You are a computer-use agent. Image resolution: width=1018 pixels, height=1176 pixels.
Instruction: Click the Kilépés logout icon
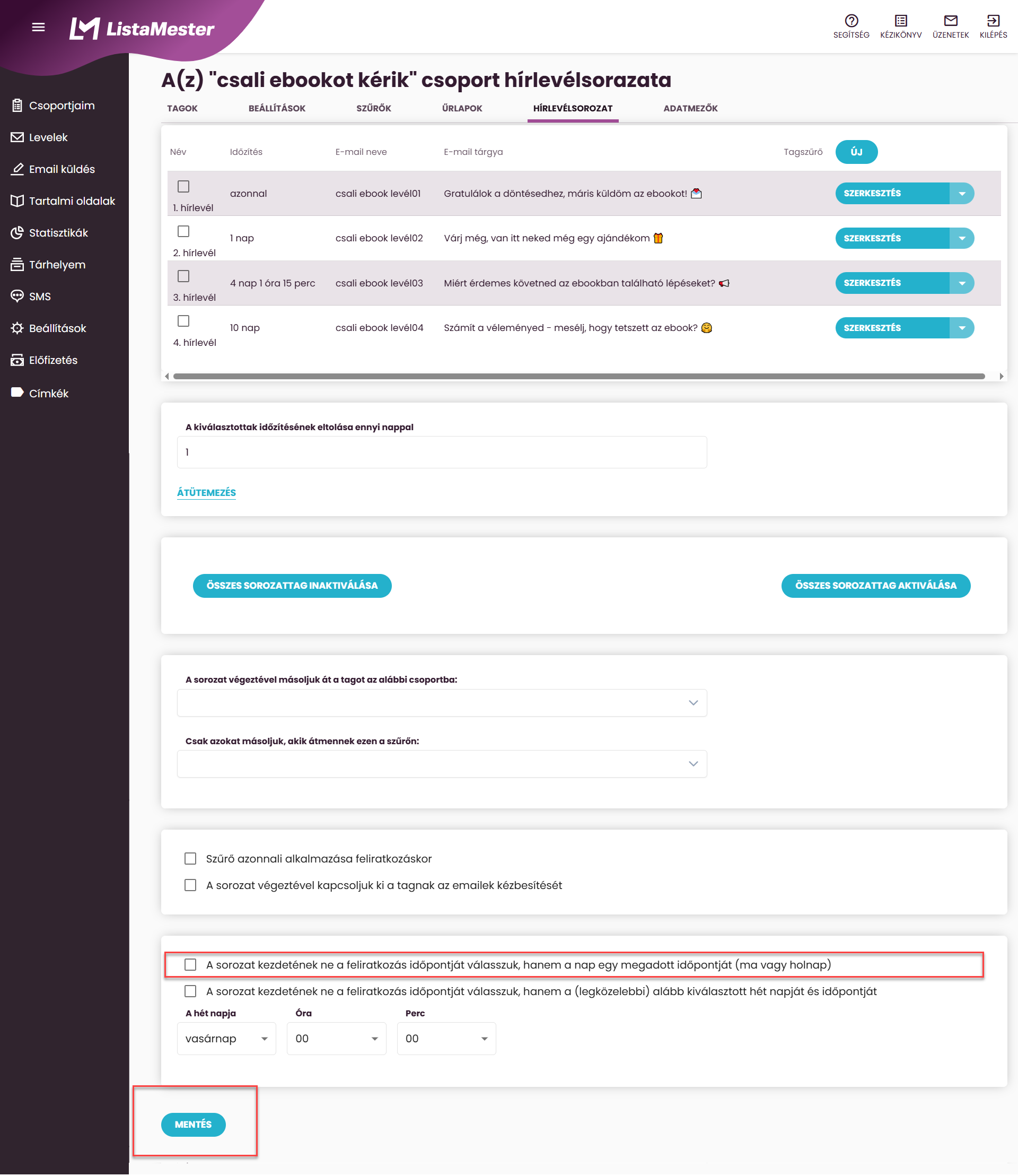point(993,26)
